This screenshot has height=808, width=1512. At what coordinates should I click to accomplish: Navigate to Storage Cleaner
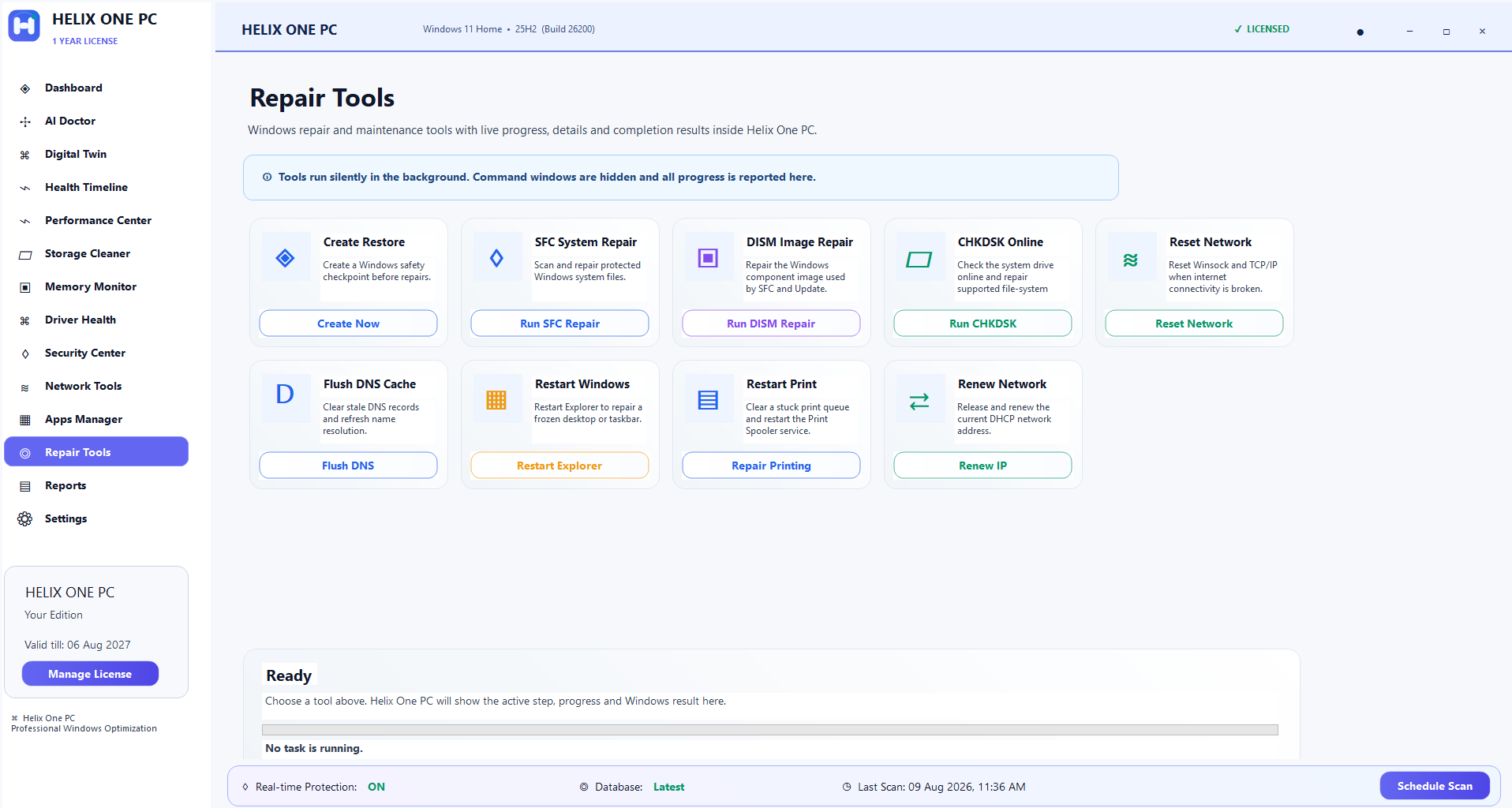pos(96,253)
